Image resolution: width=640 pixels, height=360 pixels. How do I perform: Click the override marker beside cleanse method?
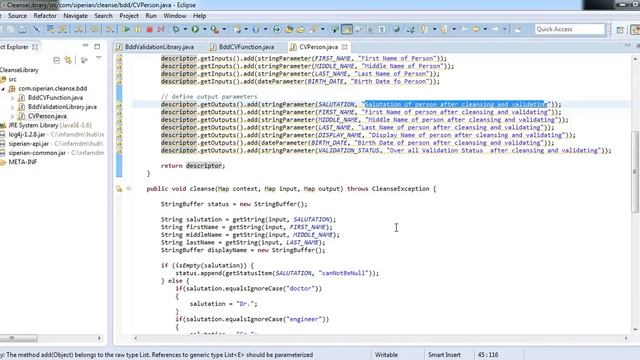pyautogui.click(x=119, y=189)
